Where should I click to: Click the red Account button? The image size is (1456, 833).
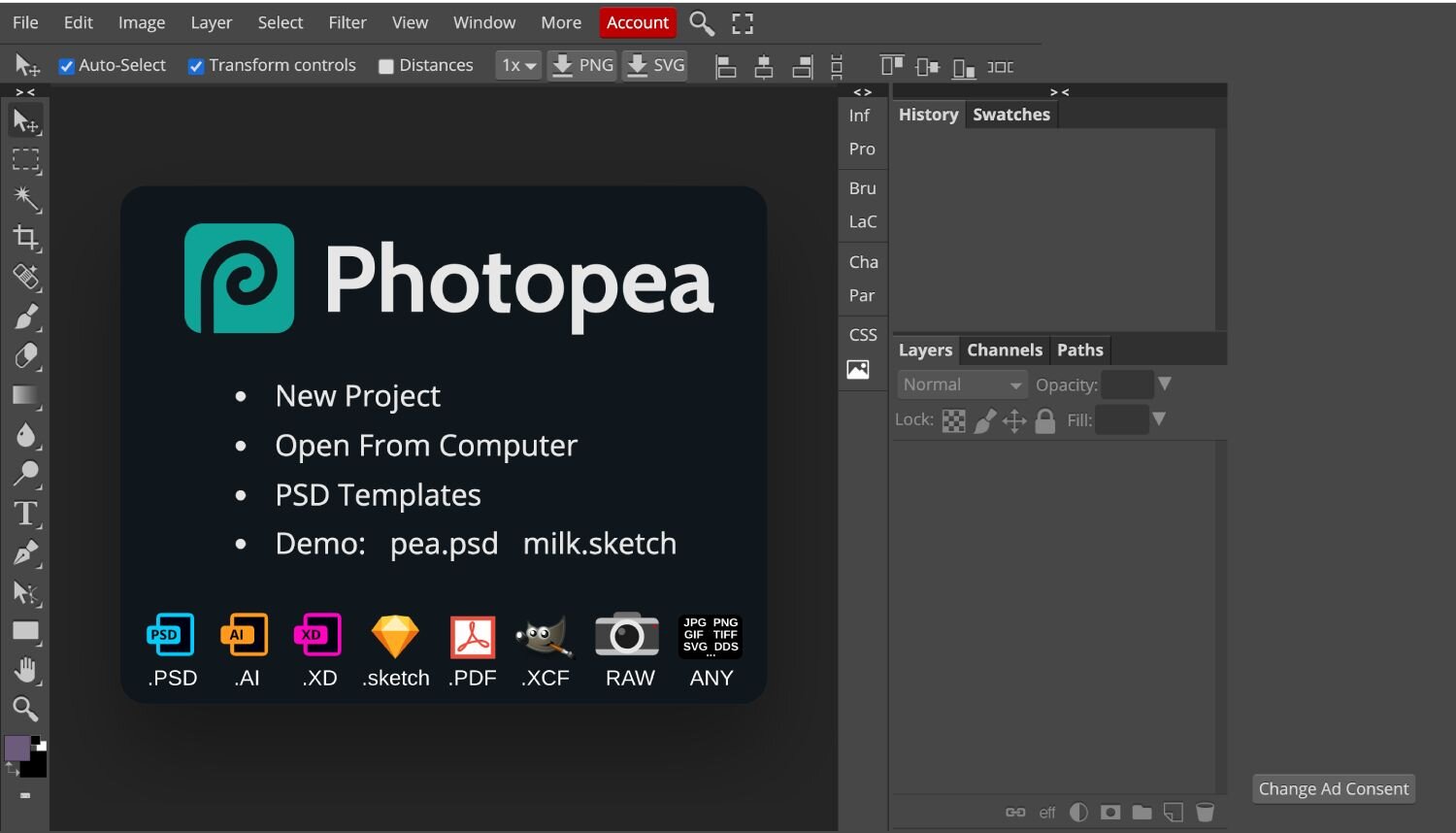[638, 22]
